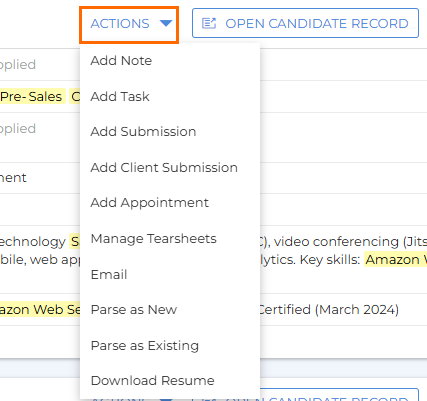Screen dimensions: 427x401
Task: Select Parse as New option
Action: [134, 310]
